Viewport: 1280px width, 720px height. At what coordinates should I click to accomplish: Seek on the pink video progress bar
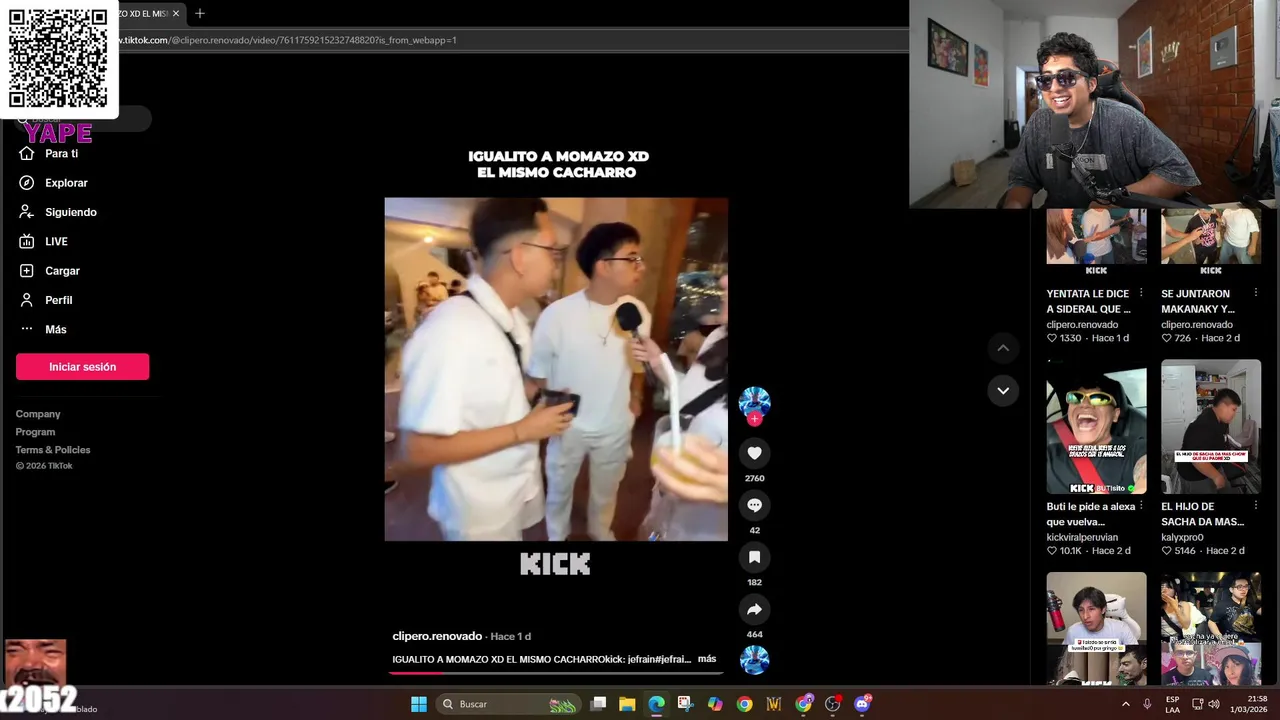[x=556, y=672]
